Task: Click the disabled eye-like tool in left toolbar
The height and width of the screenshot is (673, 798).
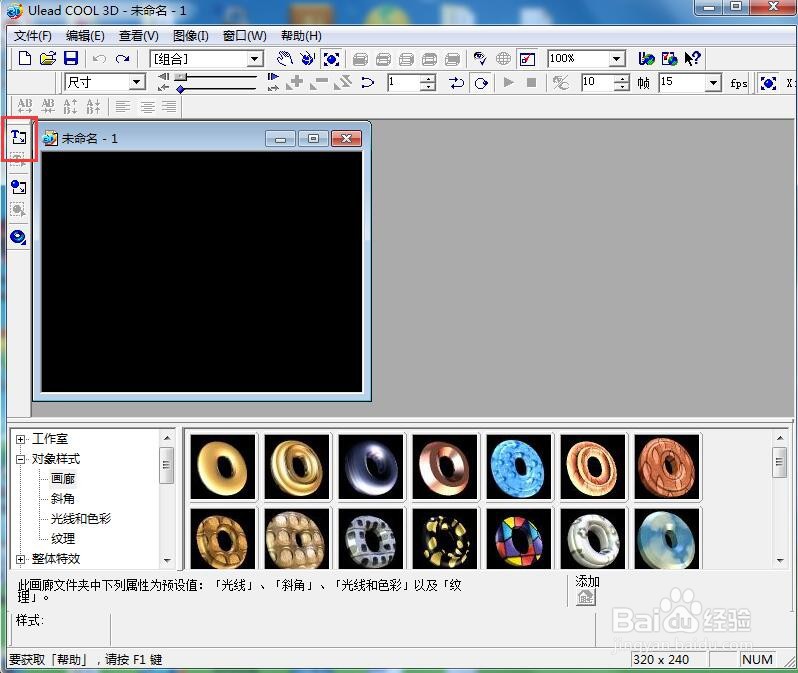Action: point(18,210)
